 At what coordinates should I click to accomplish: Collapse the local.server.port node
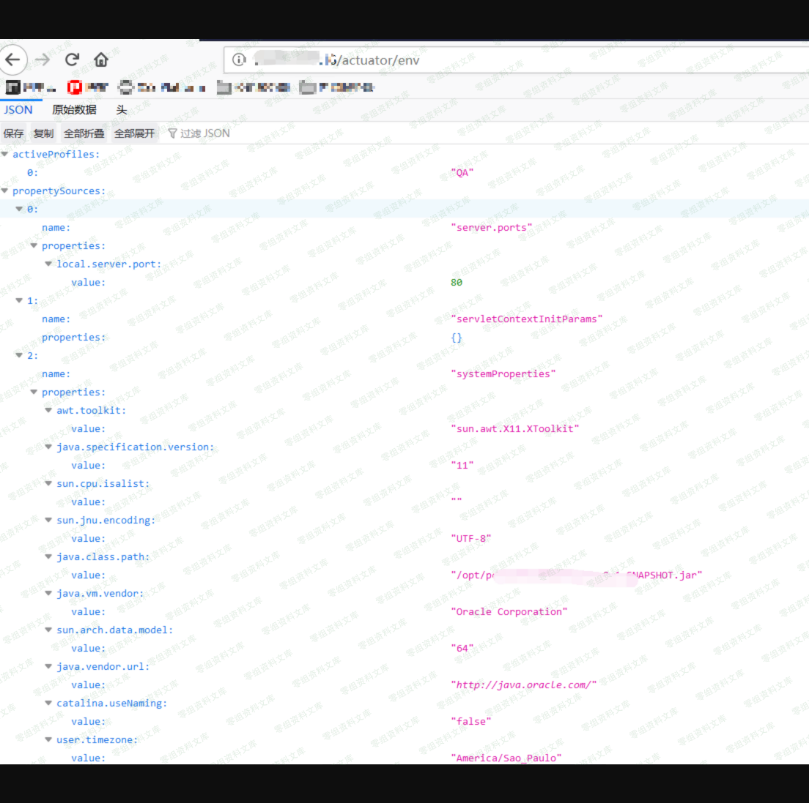[48, 264]
